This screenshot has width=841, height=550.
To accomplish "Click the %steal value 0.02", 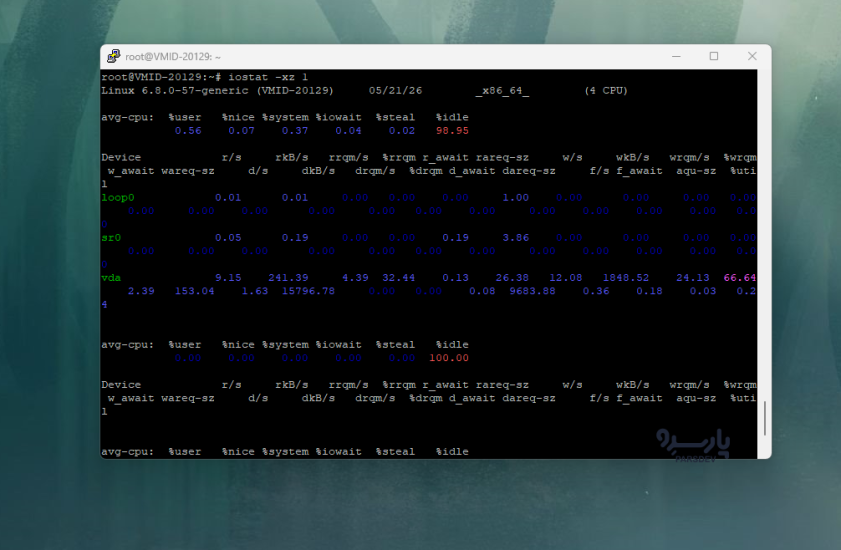I will (402, 130).
